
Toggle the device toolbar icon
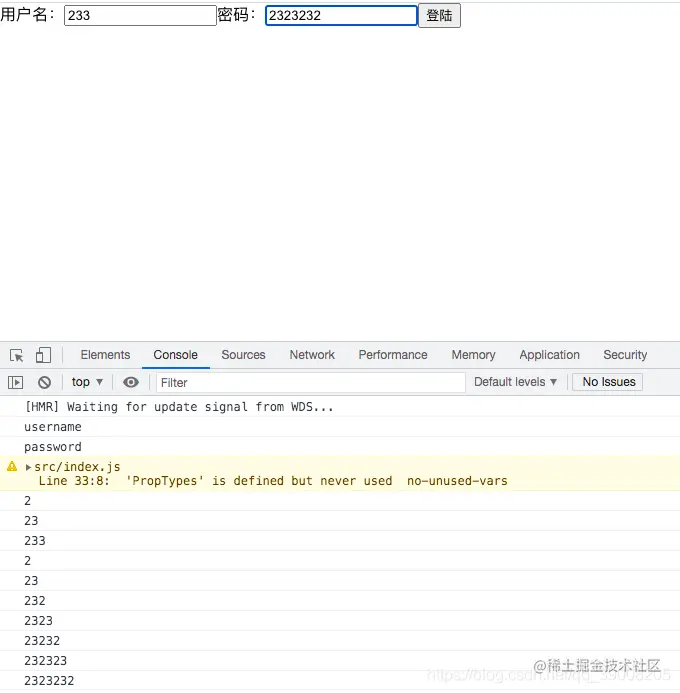(43, 355)
